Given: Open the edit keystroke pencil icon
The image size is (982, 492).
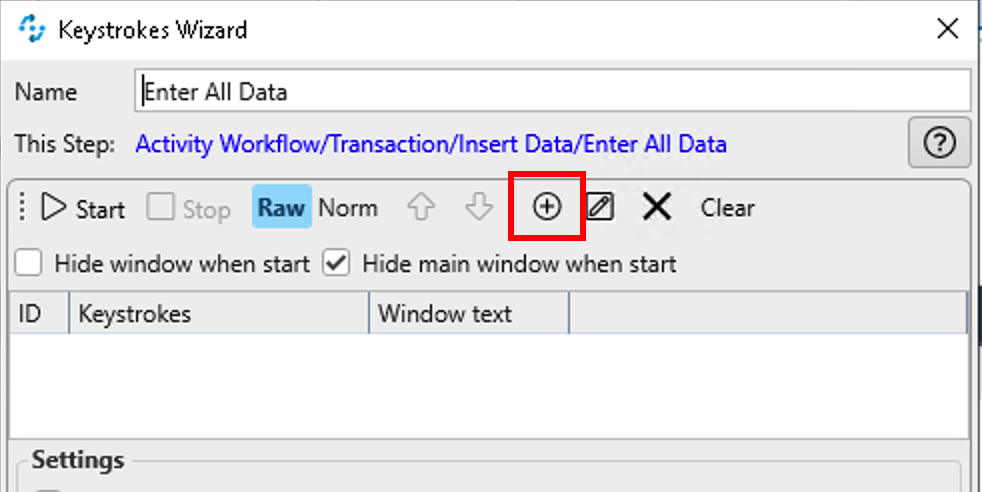Looking at the screenshot, I should click(600, 207).
